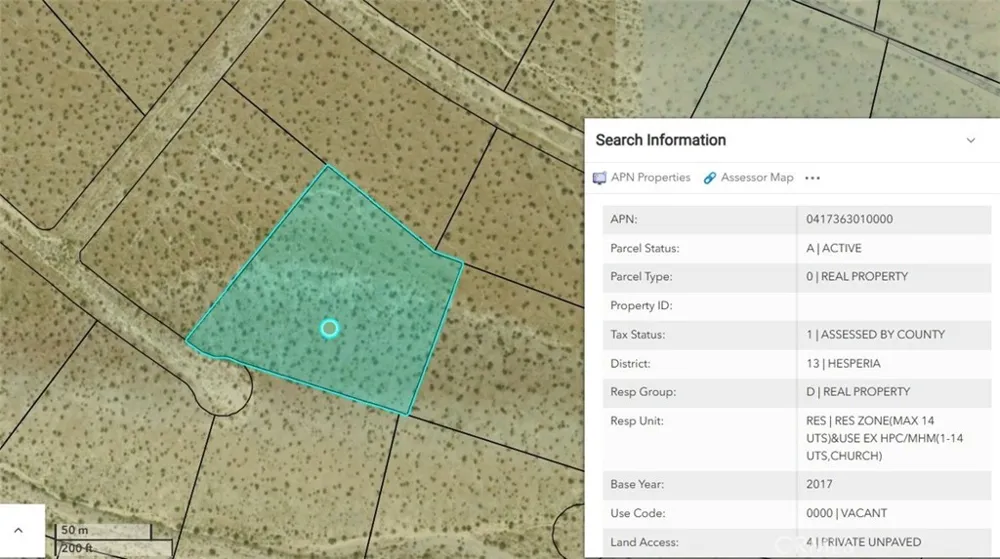1000x559 pixels.
Task: Click the Use Code: label
Action: pos(638,513)
